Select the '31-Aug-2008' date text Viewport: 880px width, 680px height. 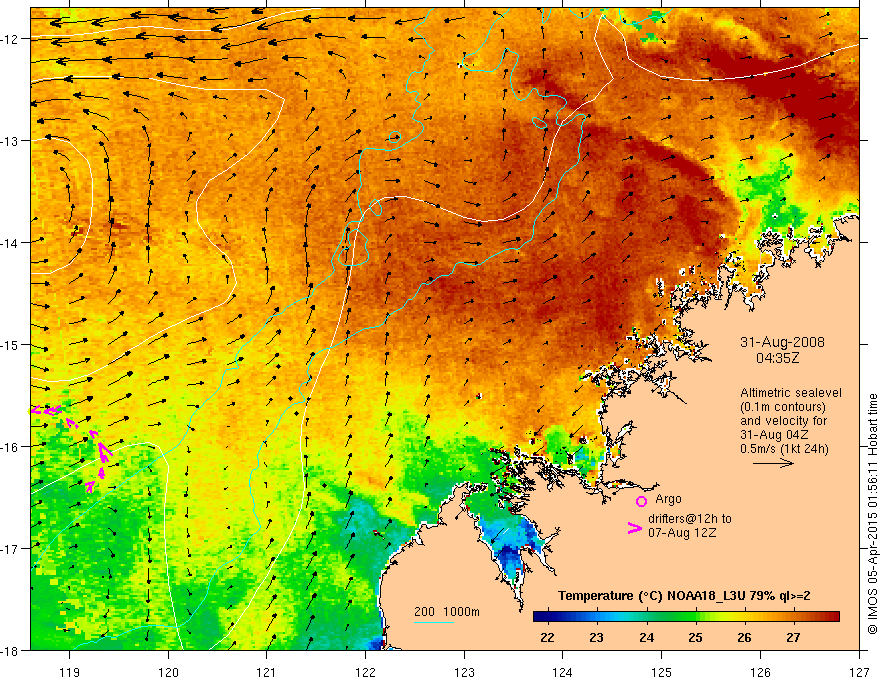coord(782,342)
